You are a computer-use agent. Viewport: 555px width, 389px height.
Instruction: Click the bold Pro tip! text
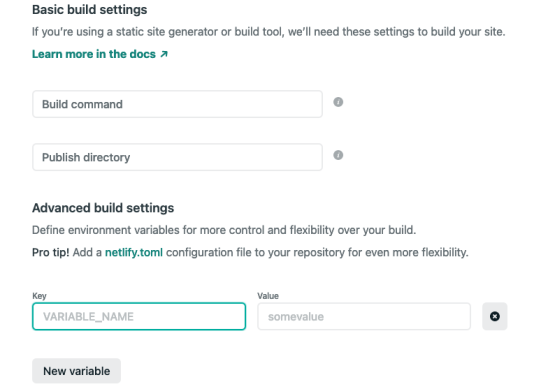pyautogui.click(x=51, y=252)
